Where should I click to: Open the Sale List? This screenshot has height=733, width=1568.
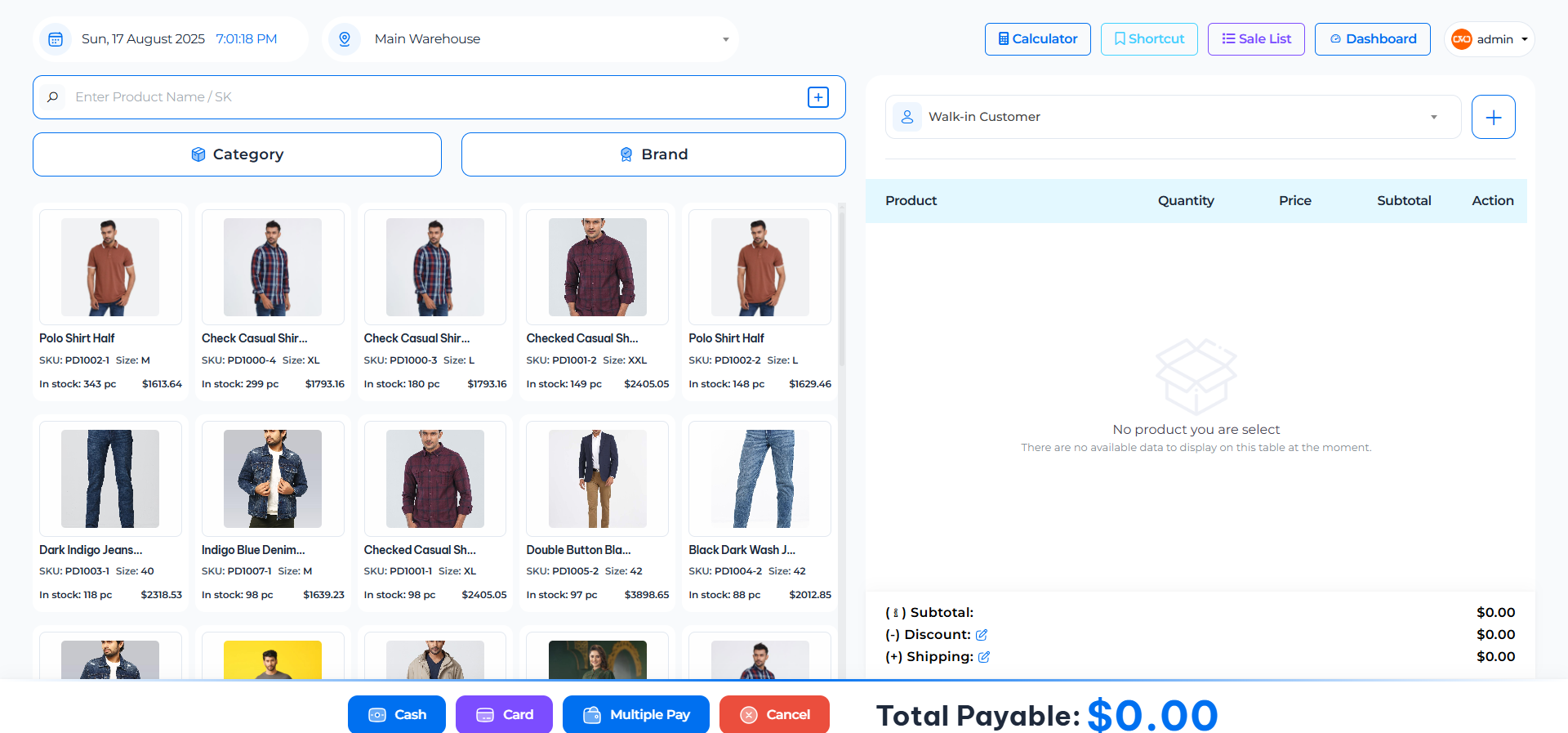(x=1256, y=39)
